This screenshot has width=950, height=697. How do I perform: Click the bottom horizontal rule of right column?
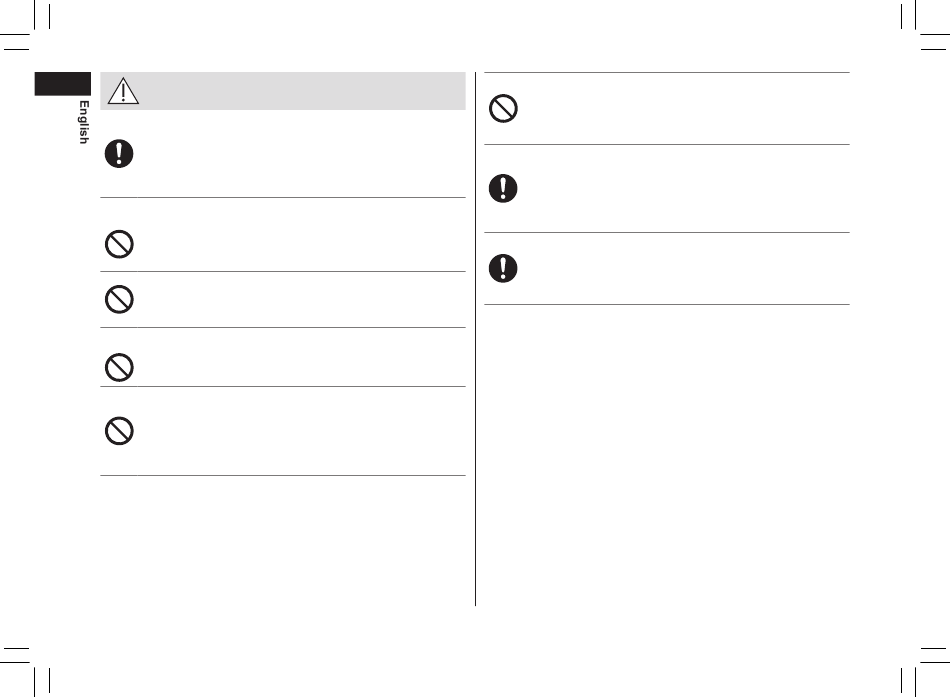tap(667, 304)
